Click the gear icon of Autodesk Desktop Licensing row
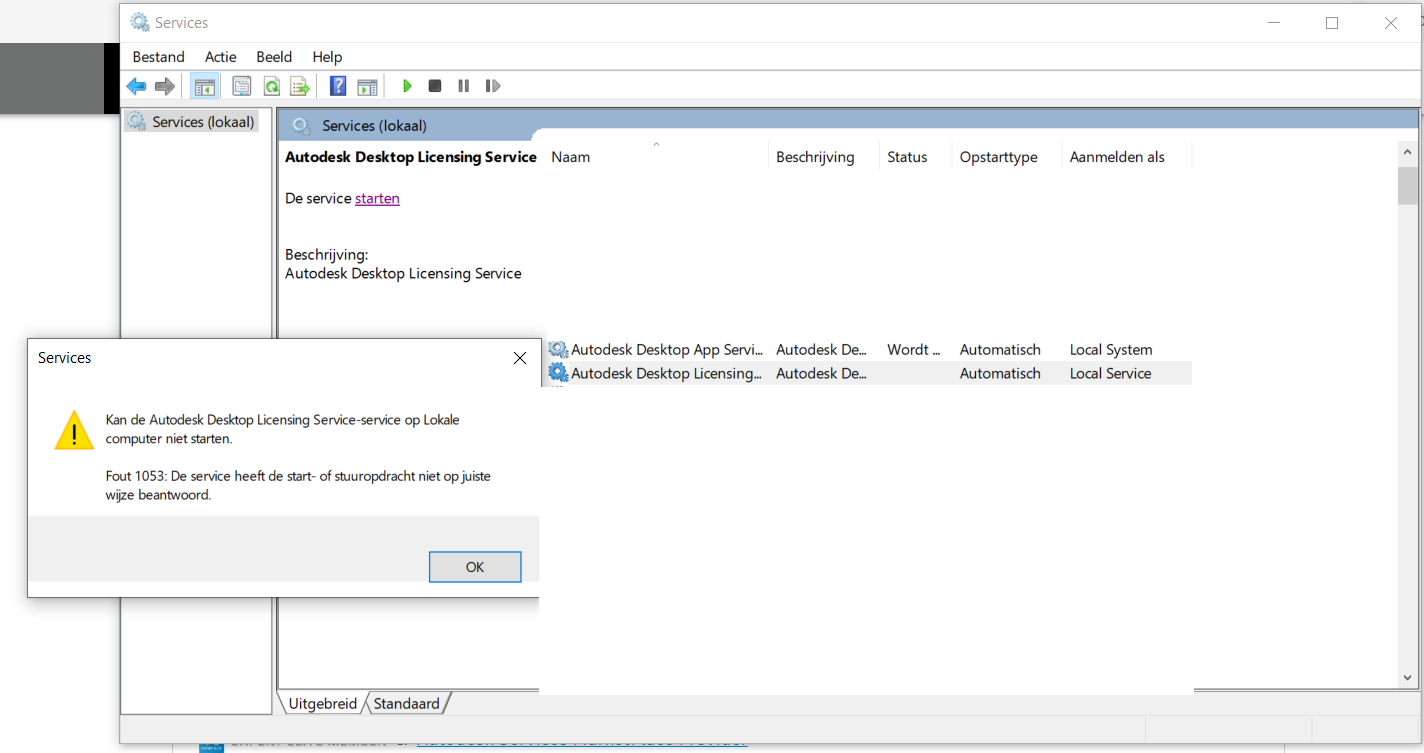This screenshot has height=753, width=1424. click(558, 373)
